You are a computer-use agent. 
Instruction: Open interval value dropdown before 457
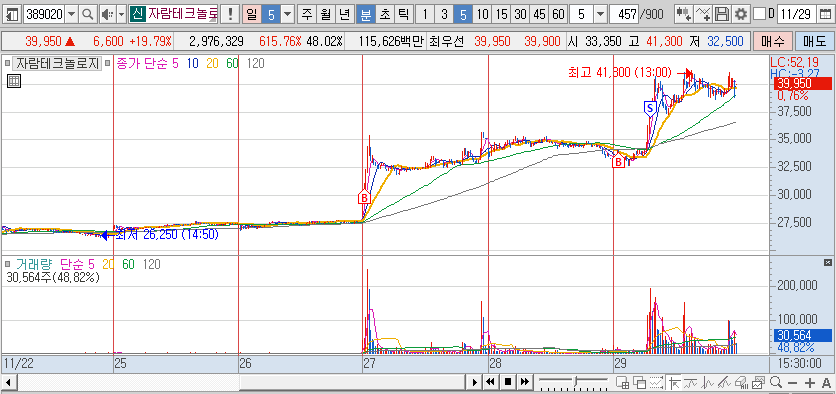[x=600, y=14]
